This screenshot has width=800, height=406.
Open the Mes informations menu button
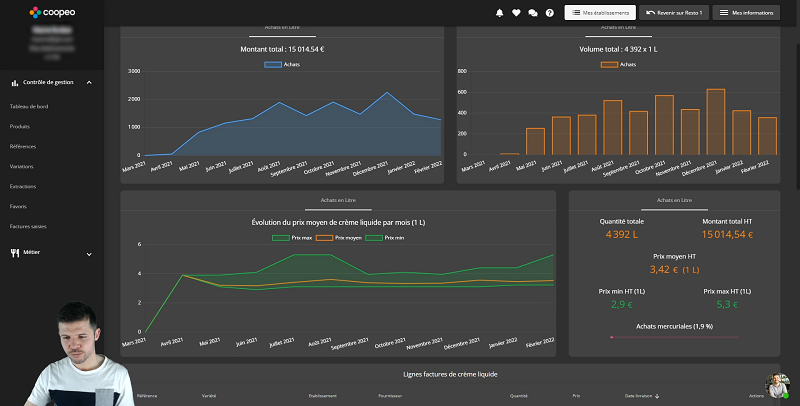(746, 13)
